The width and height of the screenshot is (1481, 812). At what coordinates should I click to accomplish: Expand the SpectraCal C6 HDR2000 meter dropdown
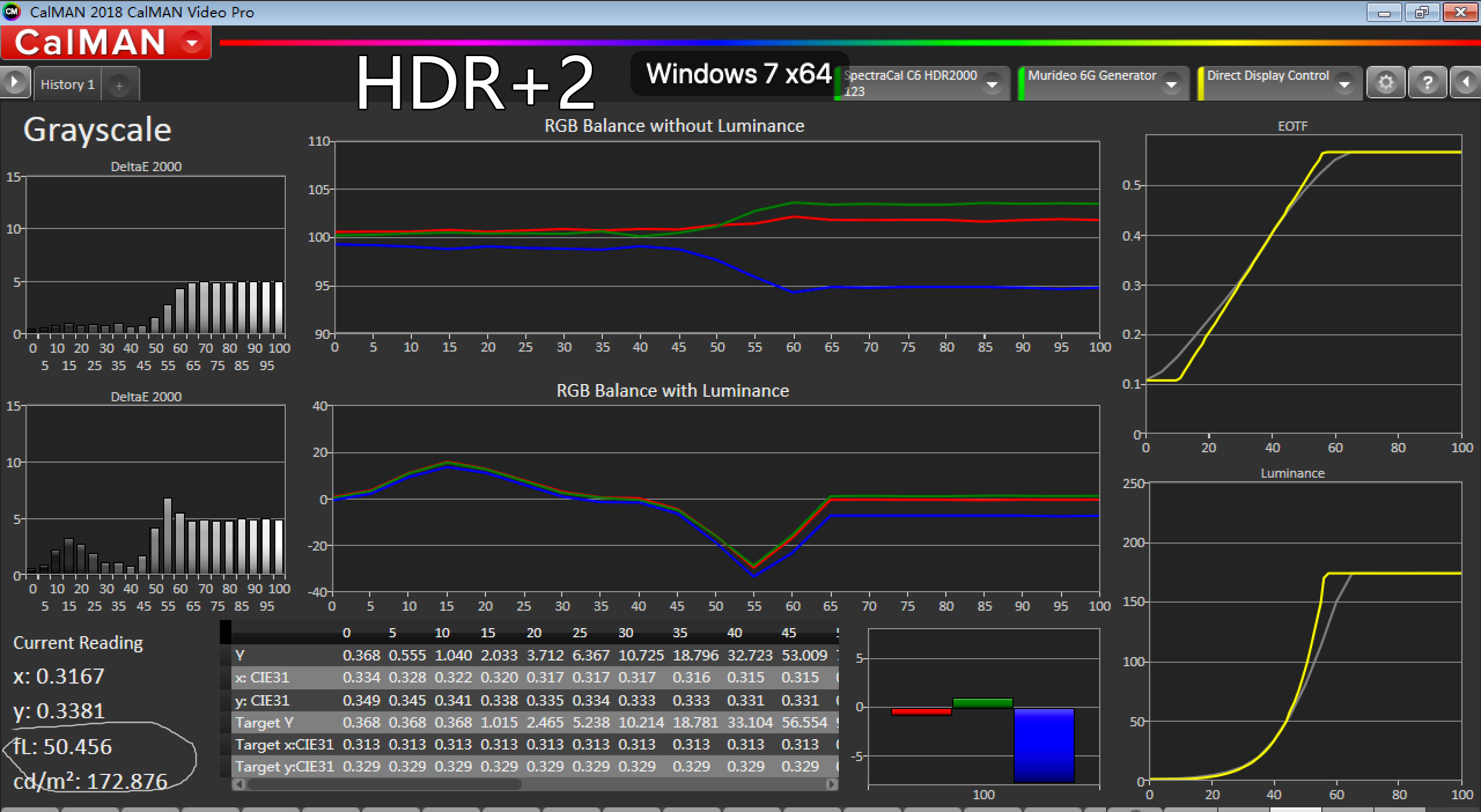[992, 84]
